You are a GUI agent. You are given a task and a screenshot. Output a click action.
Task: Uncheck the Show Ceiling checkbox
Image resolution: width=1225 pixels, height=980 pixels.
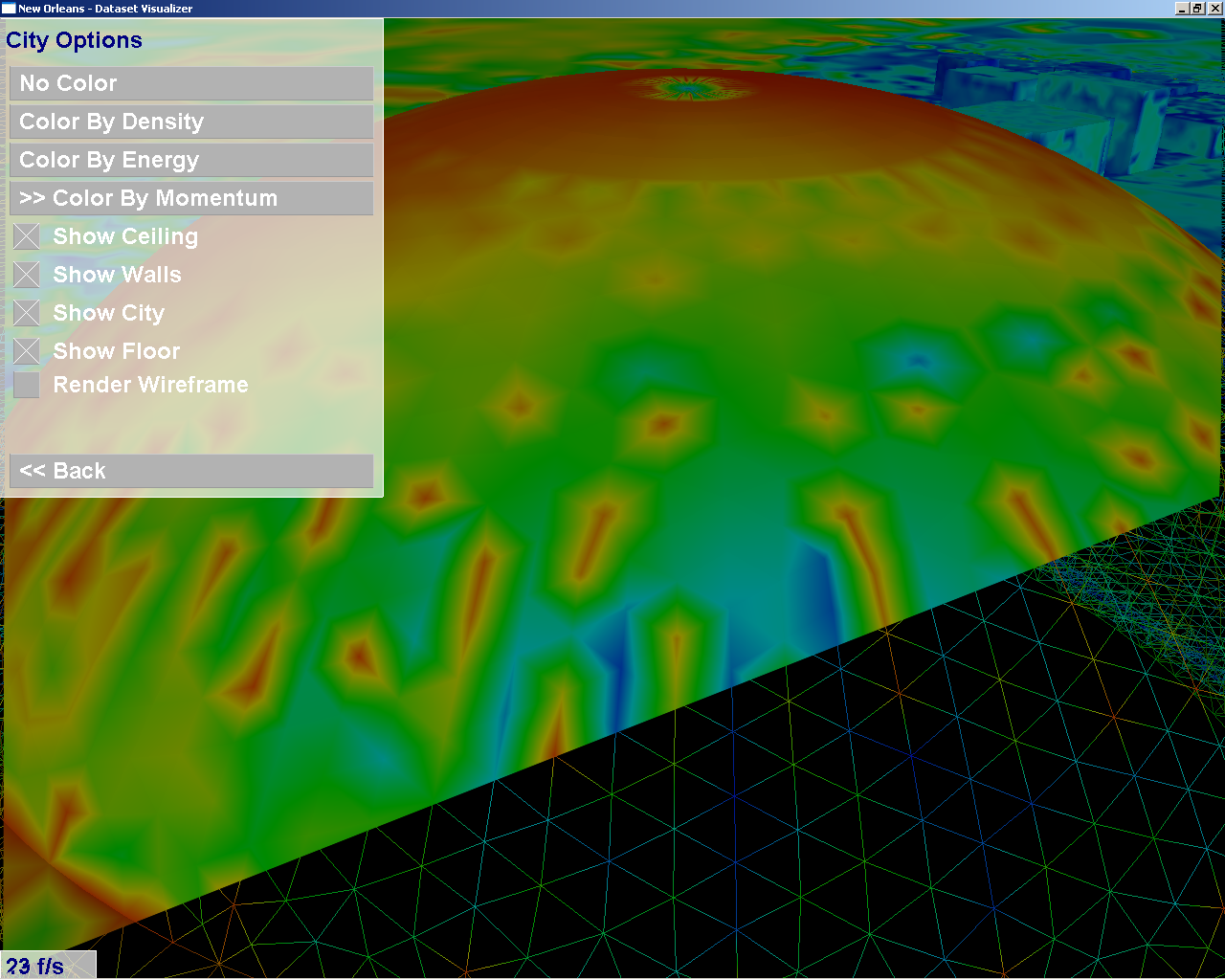[27, 236]
